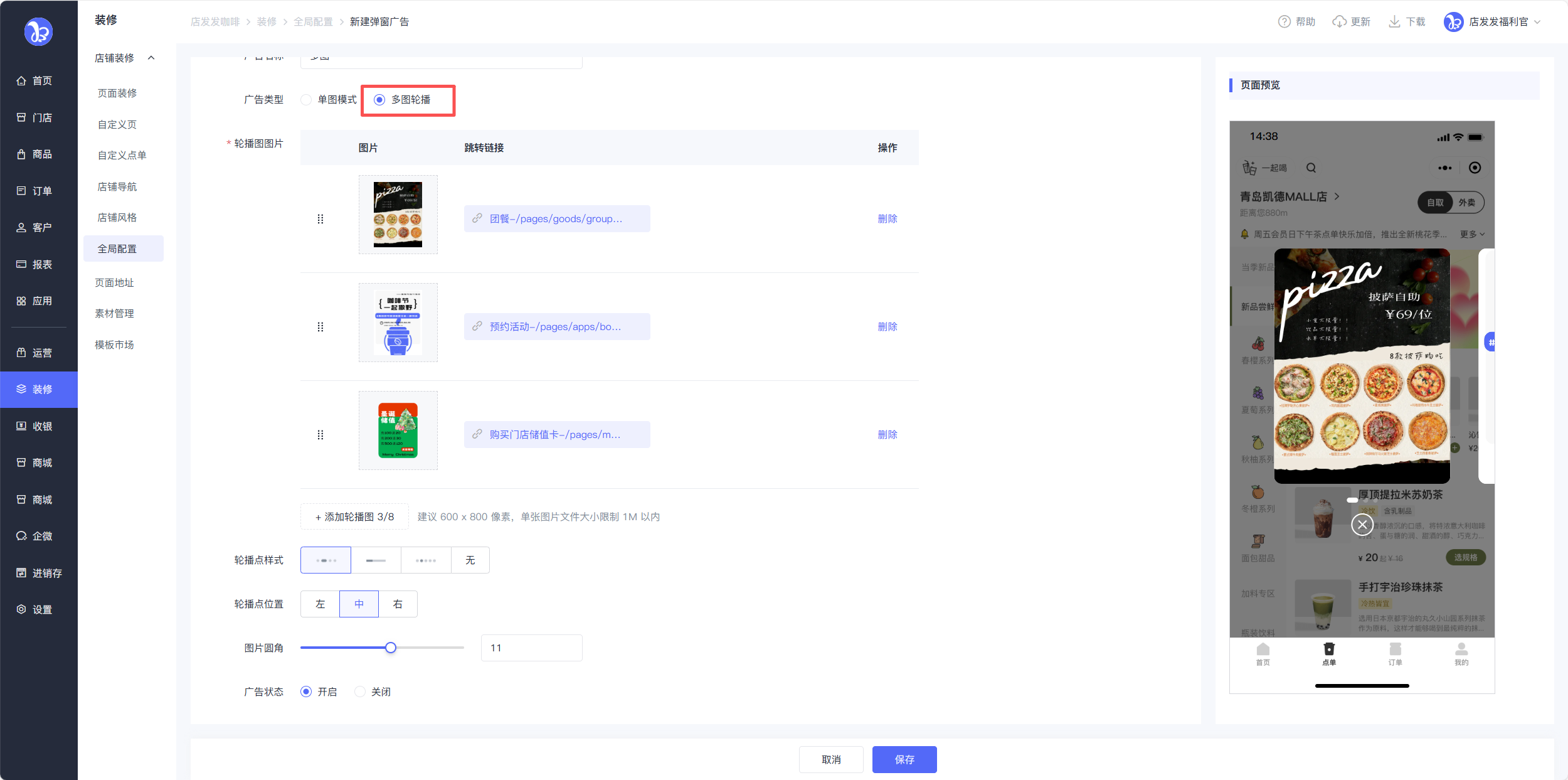
Task: Set 广告状态 to 关闭
Action: [360, 692]
